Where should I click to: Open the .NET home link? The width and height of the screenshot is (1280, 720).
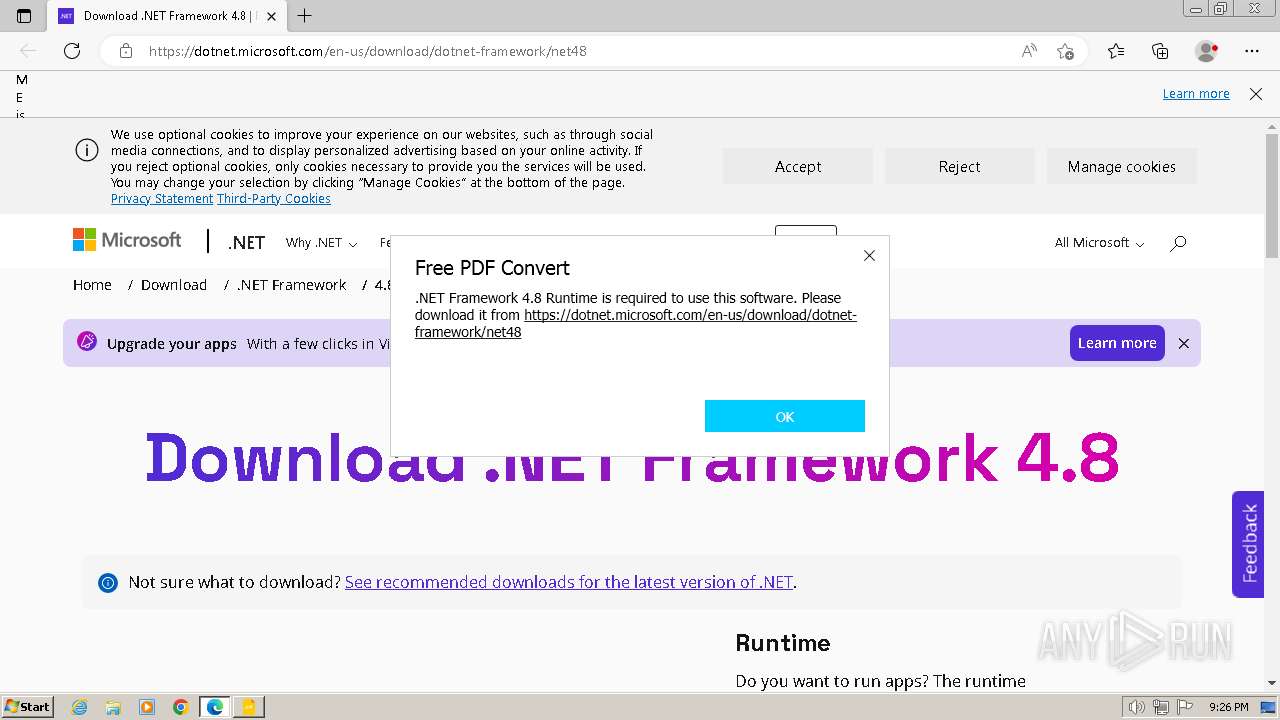pos(246,242)
